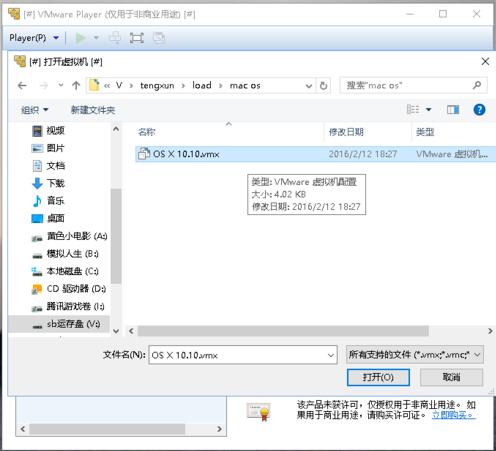
Task: Open help with the question mark icon
Action: pos(479,109)
